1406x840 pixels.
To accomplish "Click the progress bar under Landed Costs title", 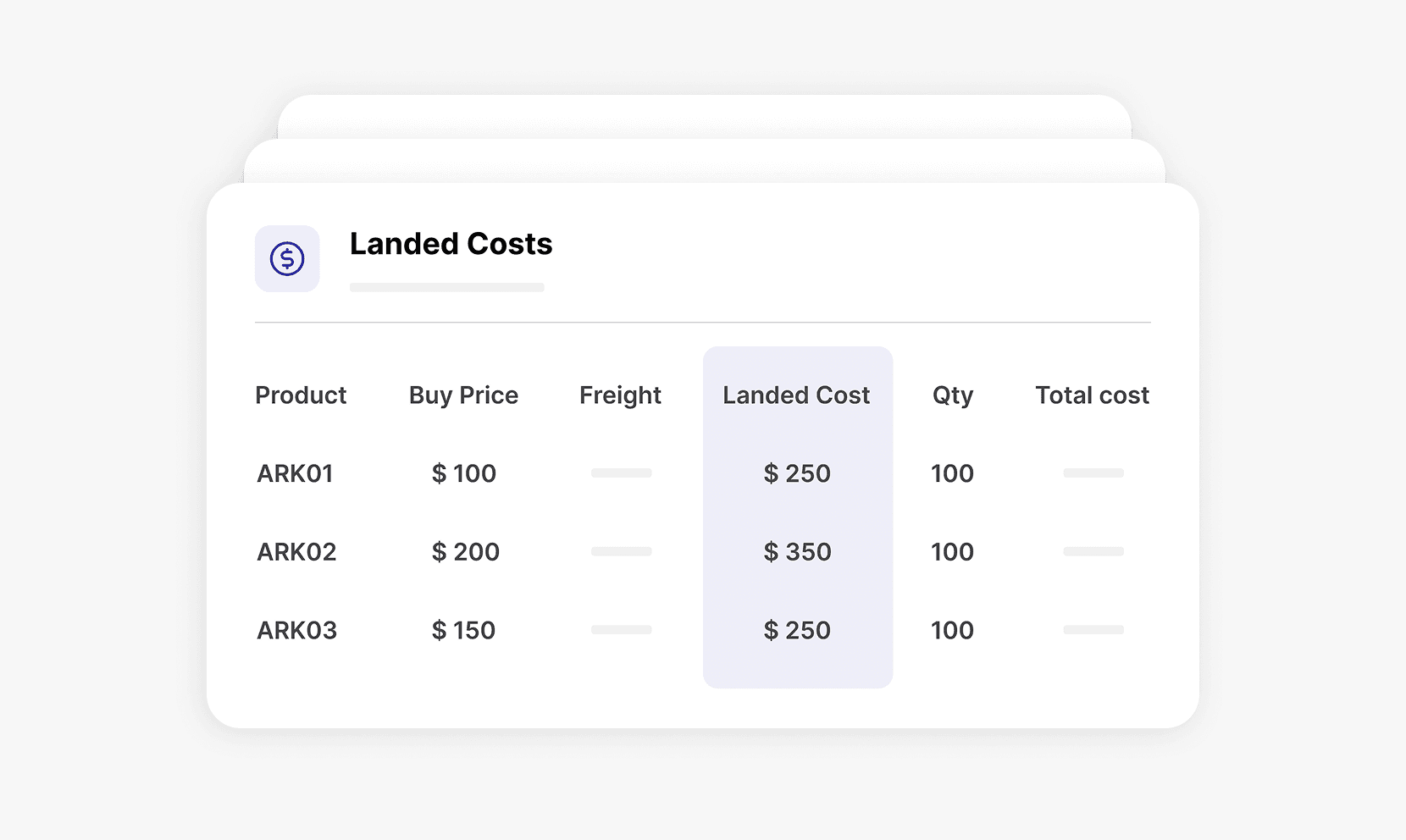I will pyautogui.click(x=446, y=287).
